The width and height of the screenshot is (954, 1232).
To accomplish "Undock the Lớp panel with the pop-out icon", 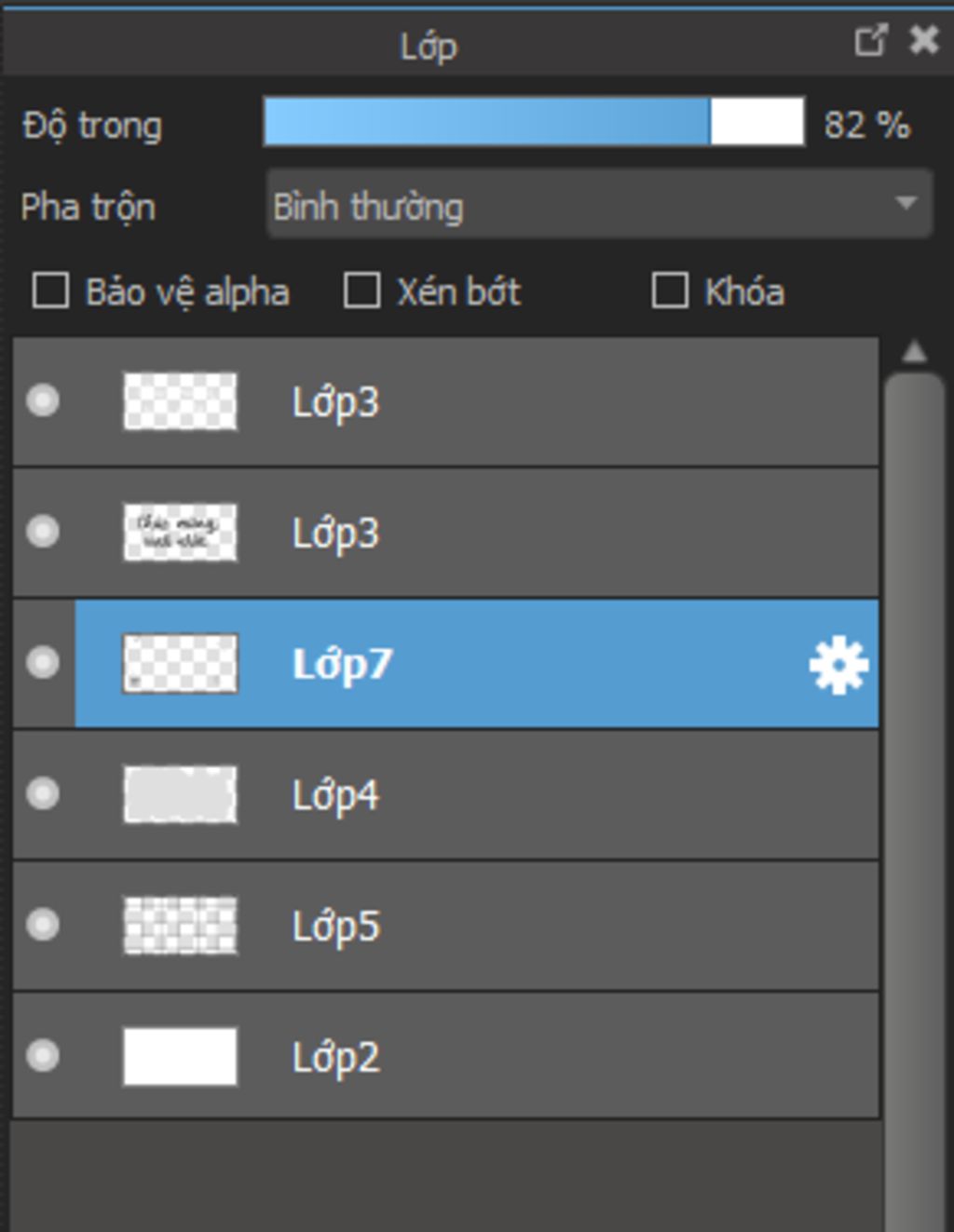I will tap(871, 40).
